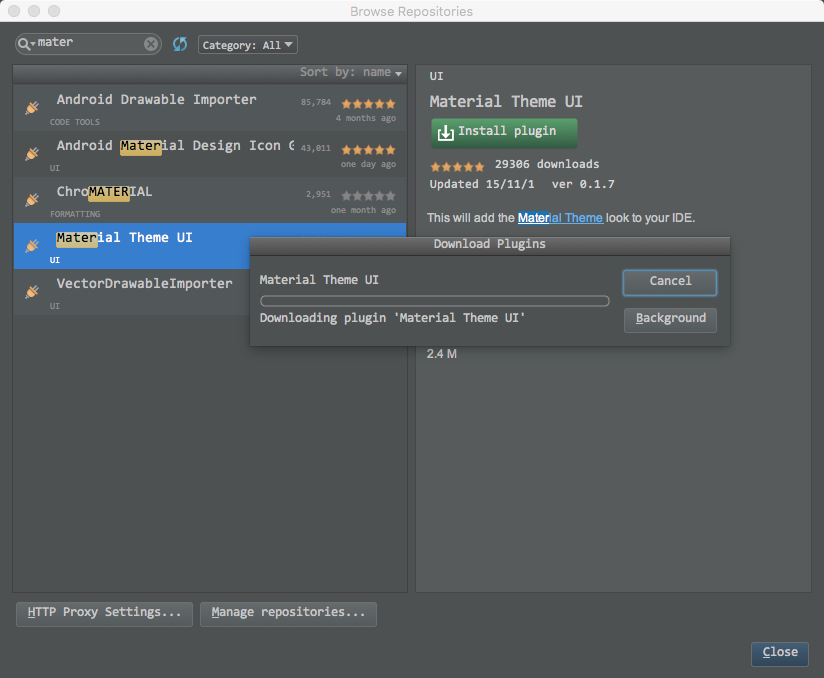Click Android Material Design Icon plug icon
The width and height of the screenshot is (824, 678).
32,153
